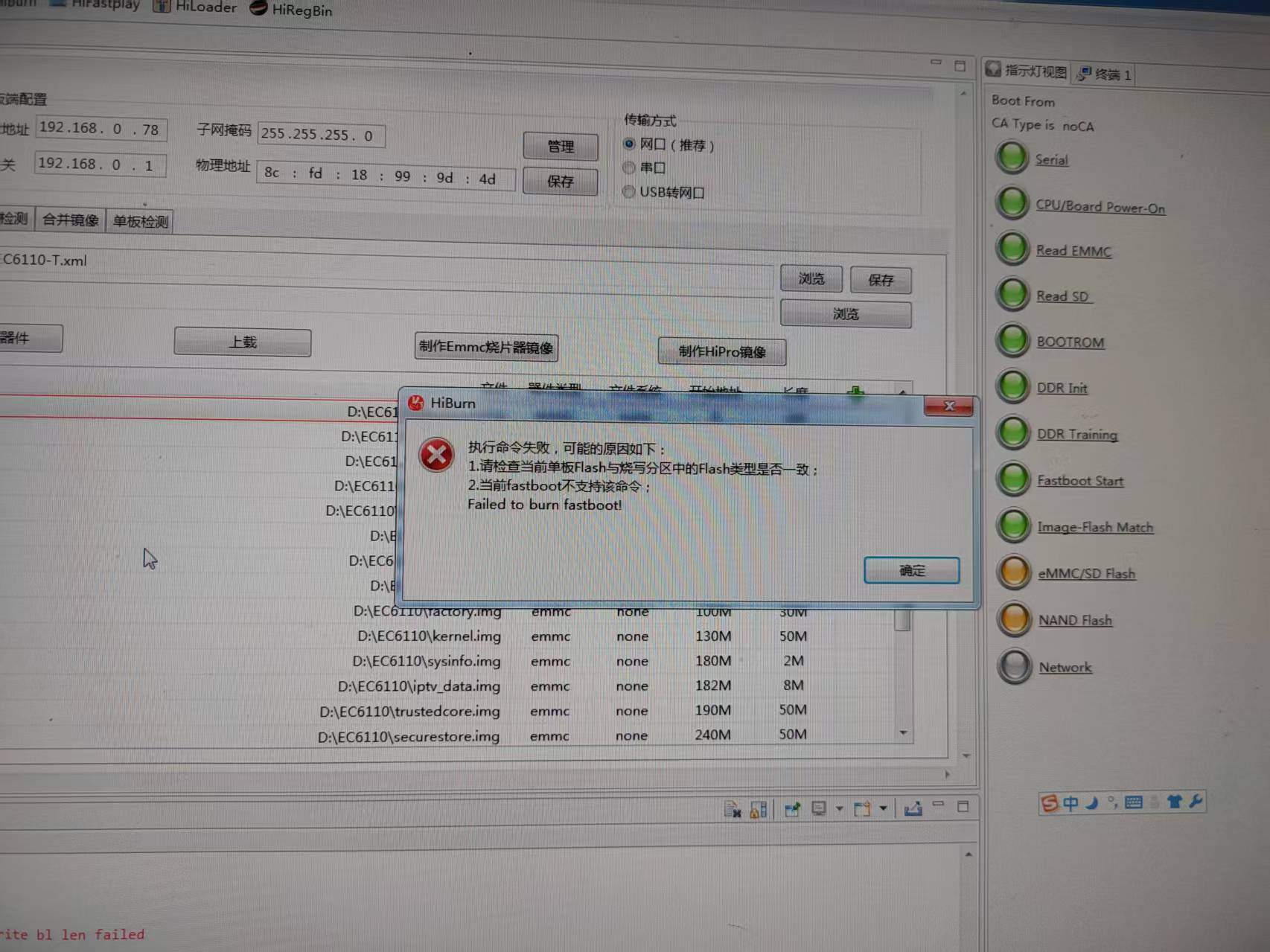Open the Fastboot Start link
The height and width of the screenshot is (952, 1270).
pos(1080,481)
